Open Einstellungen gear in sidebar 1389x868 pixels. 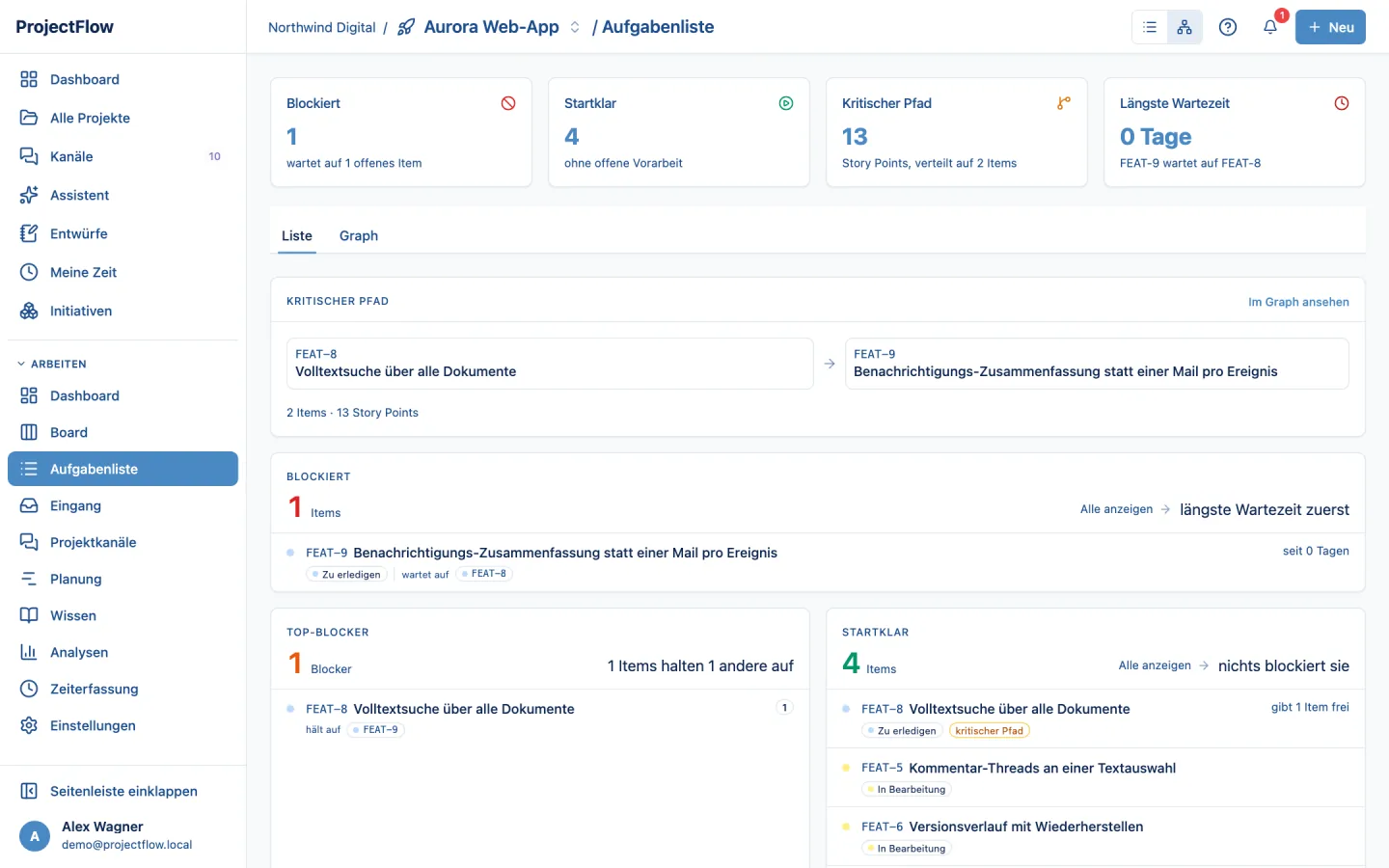point(123,725)
